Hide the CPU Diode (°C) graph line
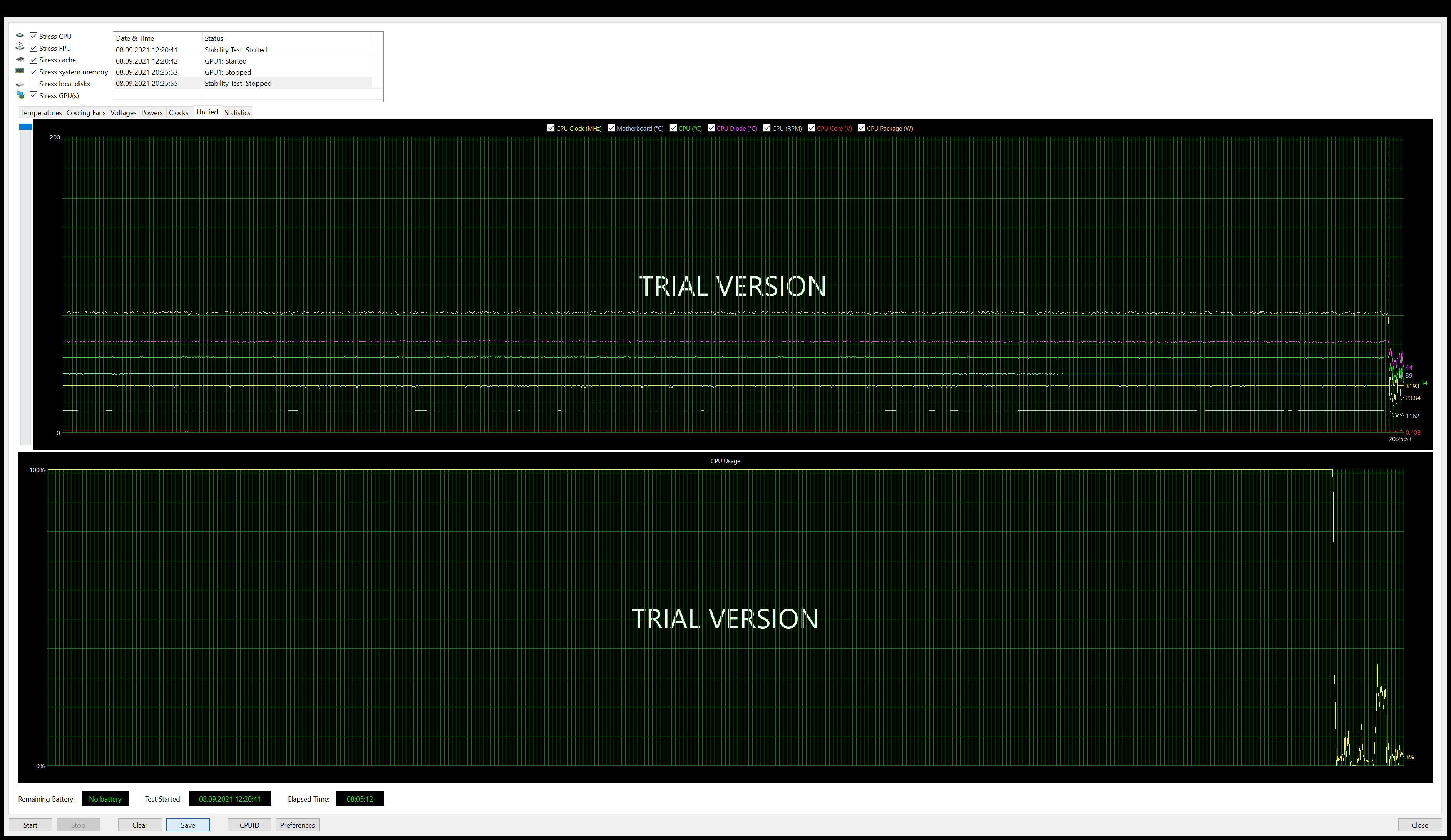 click(x=711, y=128)
